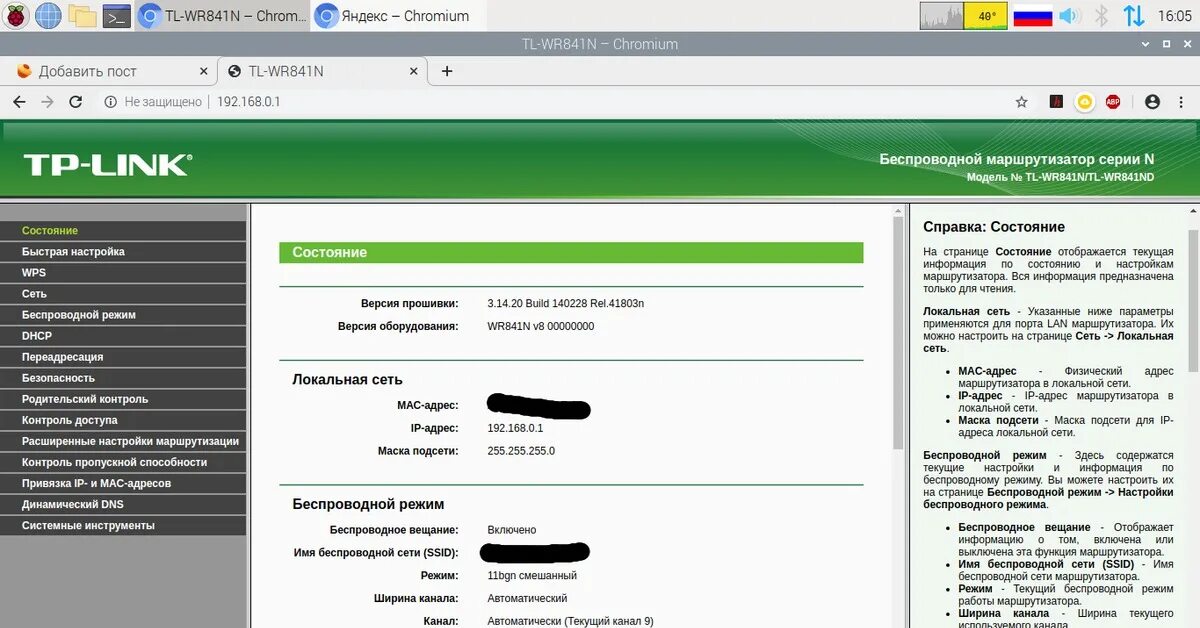Viewport: 1200px width, 628px height.
Task: Open the CPU usage monitor graph
Action: point(941,16)
